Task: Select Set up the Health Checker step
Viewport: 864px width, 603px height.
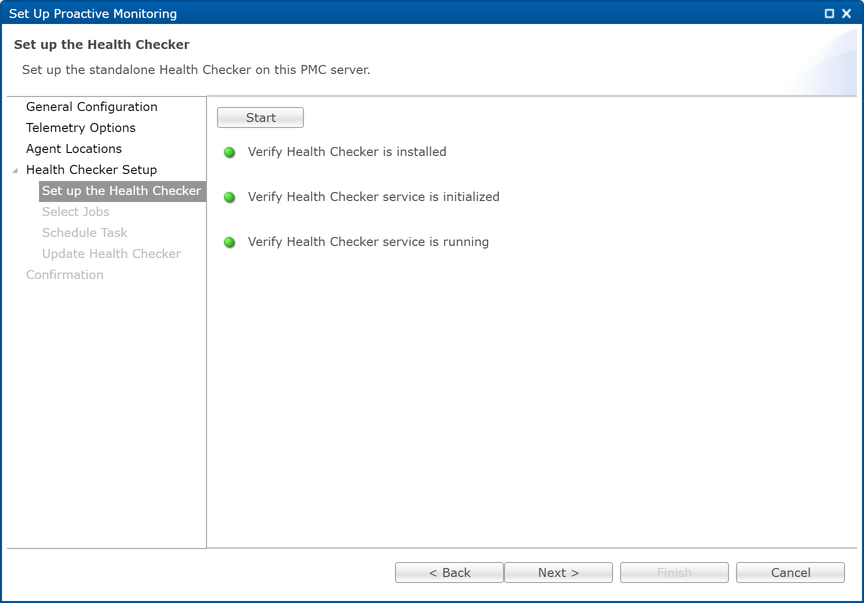Action: pos(122,191)
